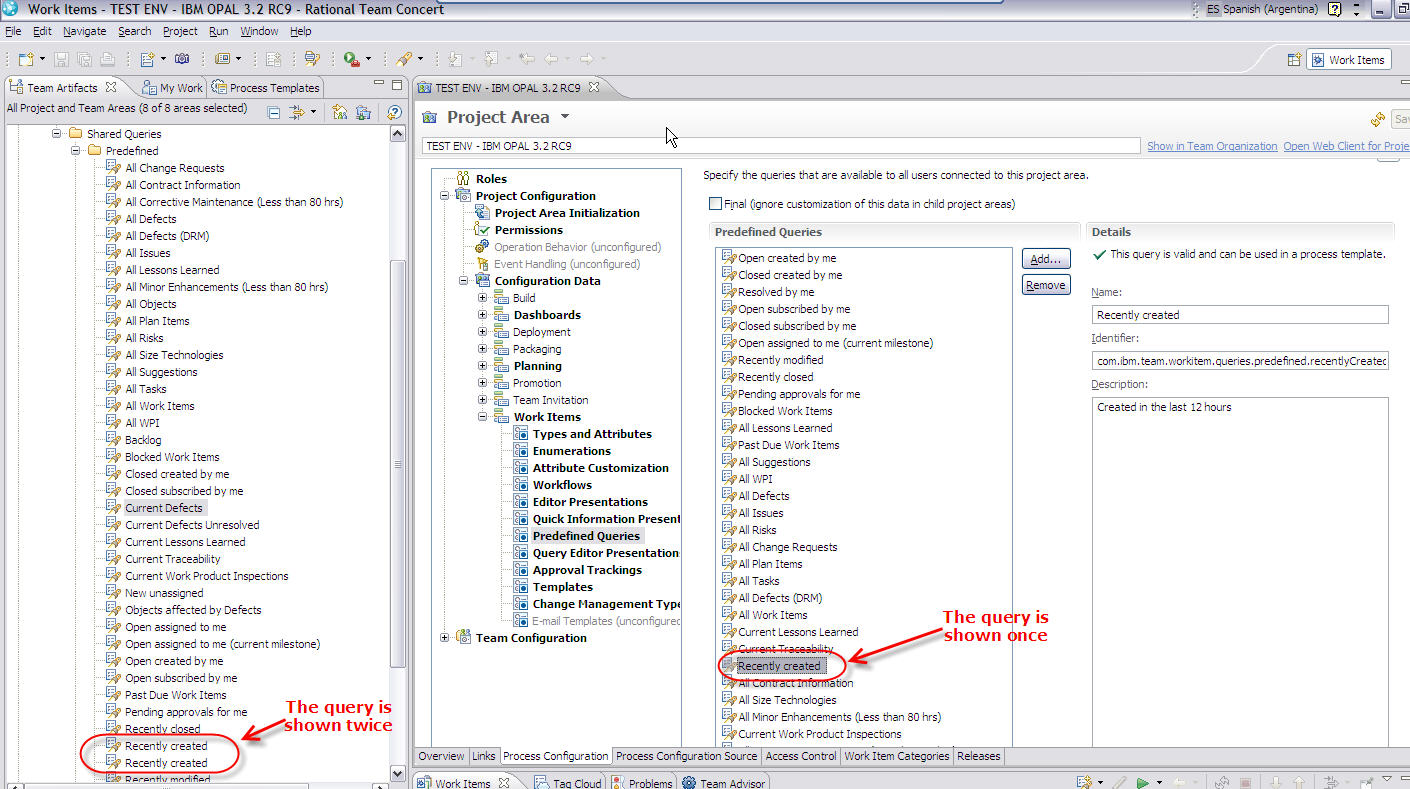1410x789 pixels.
Task: Open the Project menu
Action: click(x=180, y=31)
